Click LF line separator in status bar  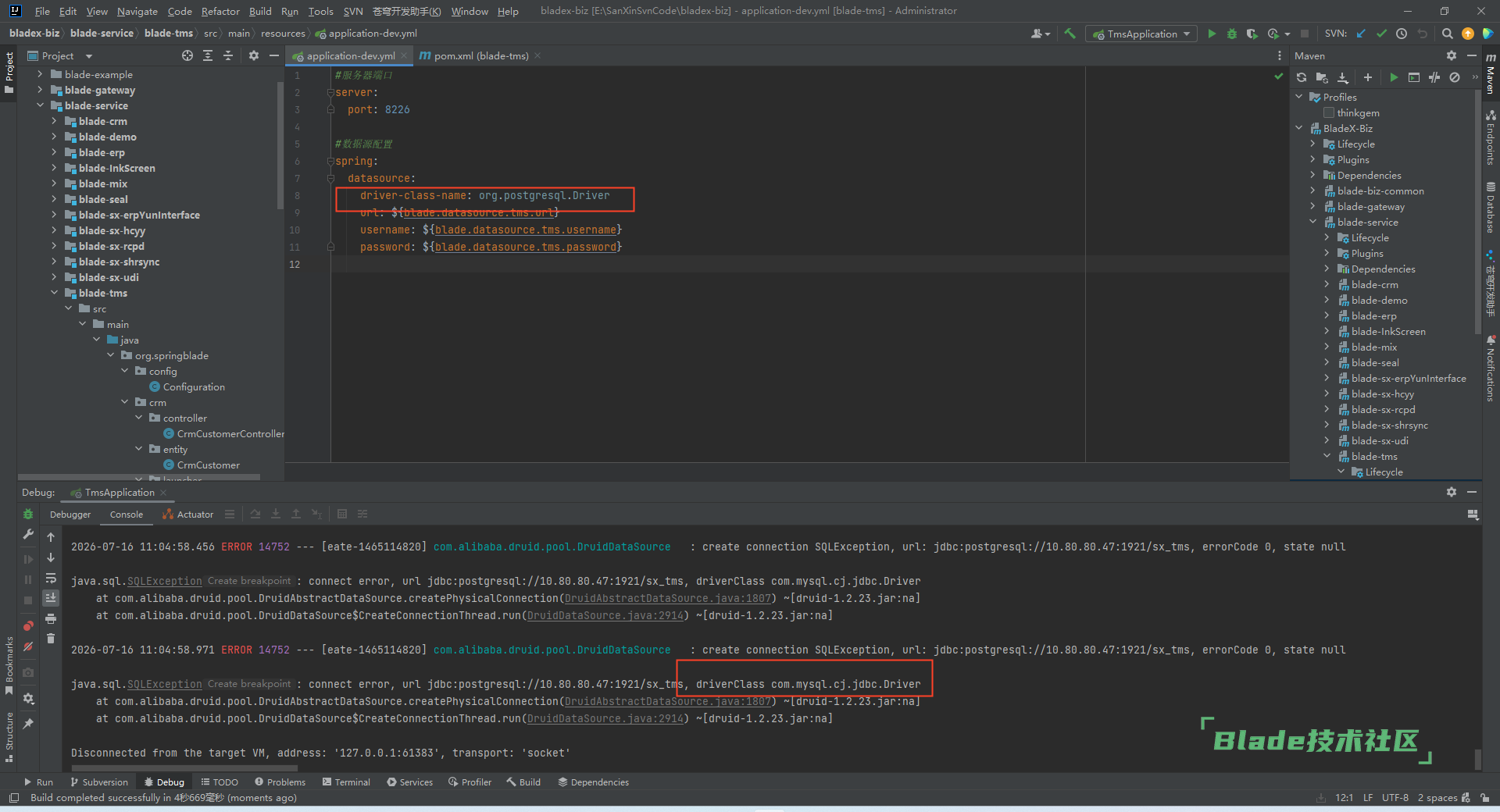[x=1368, y=797]
